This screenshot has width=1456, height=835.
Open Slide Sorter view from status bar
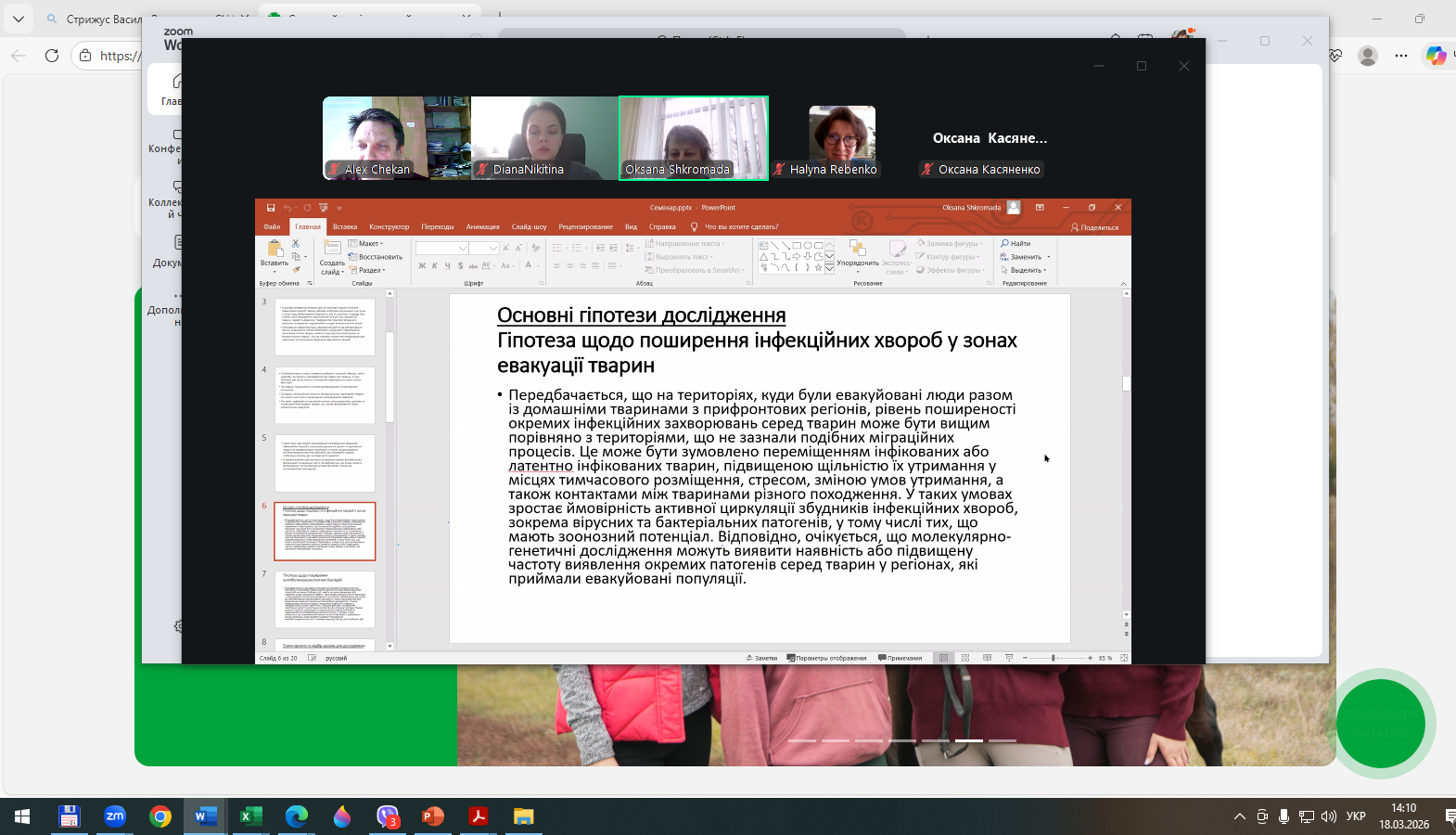(965, 658)
